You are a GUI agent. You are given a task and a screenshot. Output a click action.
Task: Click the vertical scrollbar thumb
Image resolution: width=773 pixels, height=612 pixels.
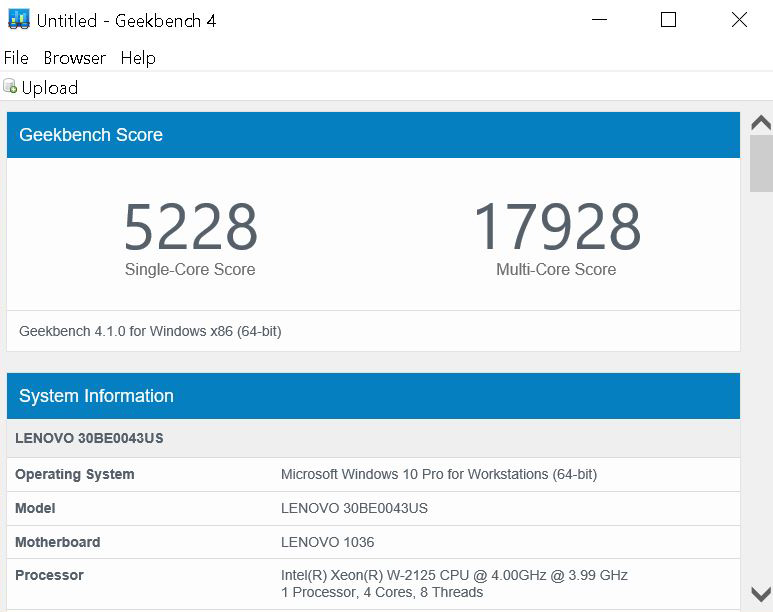click(761, 163)
